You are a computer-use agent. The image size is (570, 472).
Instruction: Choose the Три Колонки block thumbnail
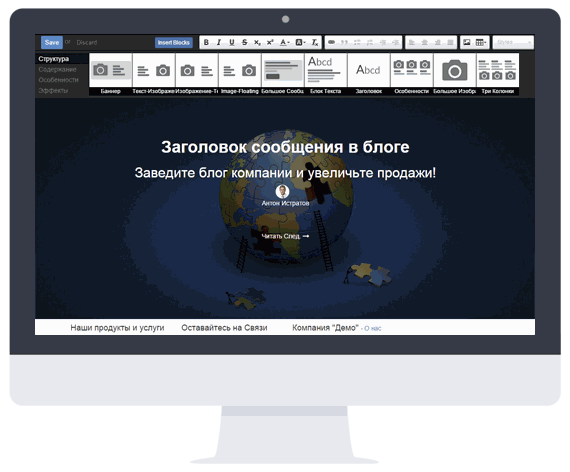[x=498, y=74]
